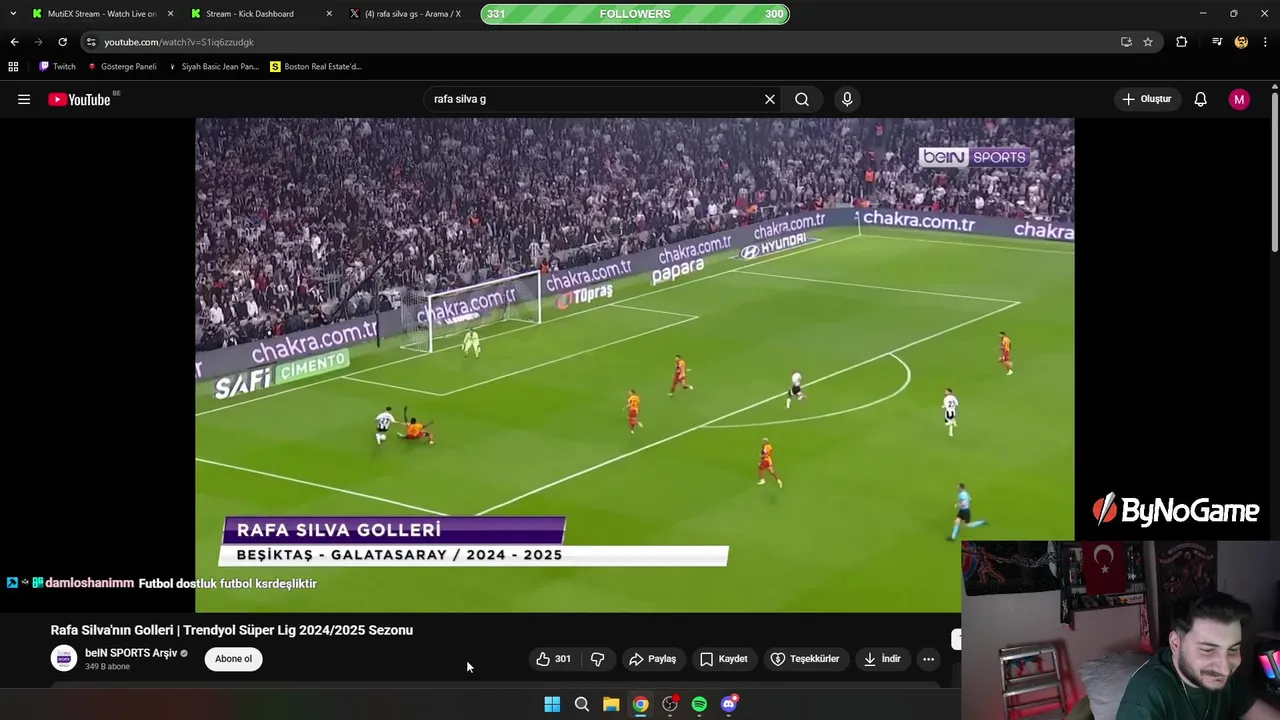Clear the search text with the X
1280x720 pixels.
tap(770, 99)
